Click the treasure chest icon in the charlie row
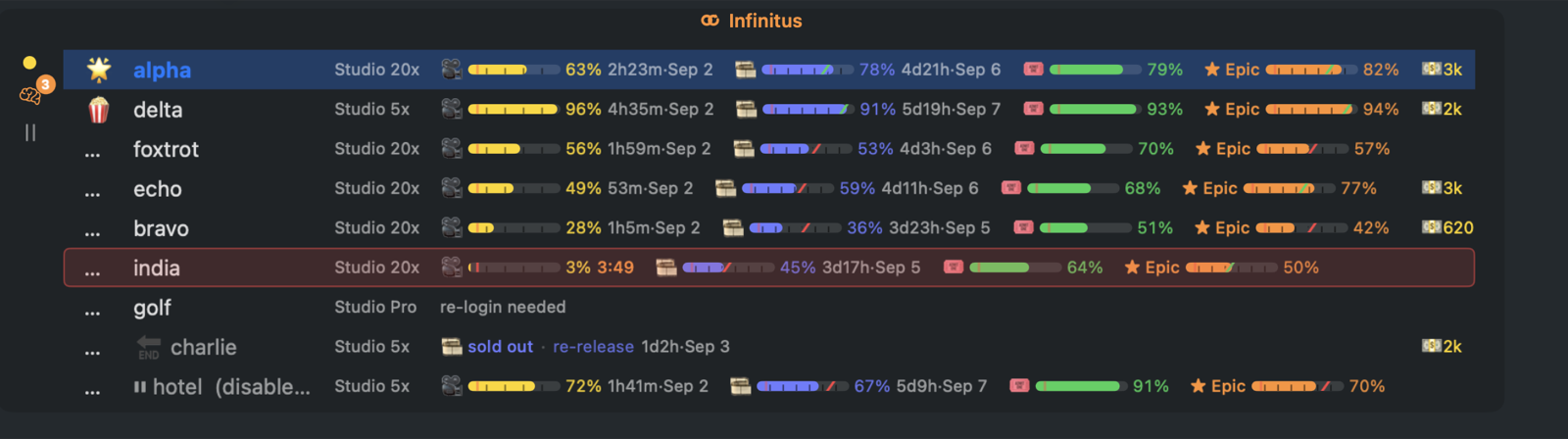The image size is (1568, 439). point(452,346)
